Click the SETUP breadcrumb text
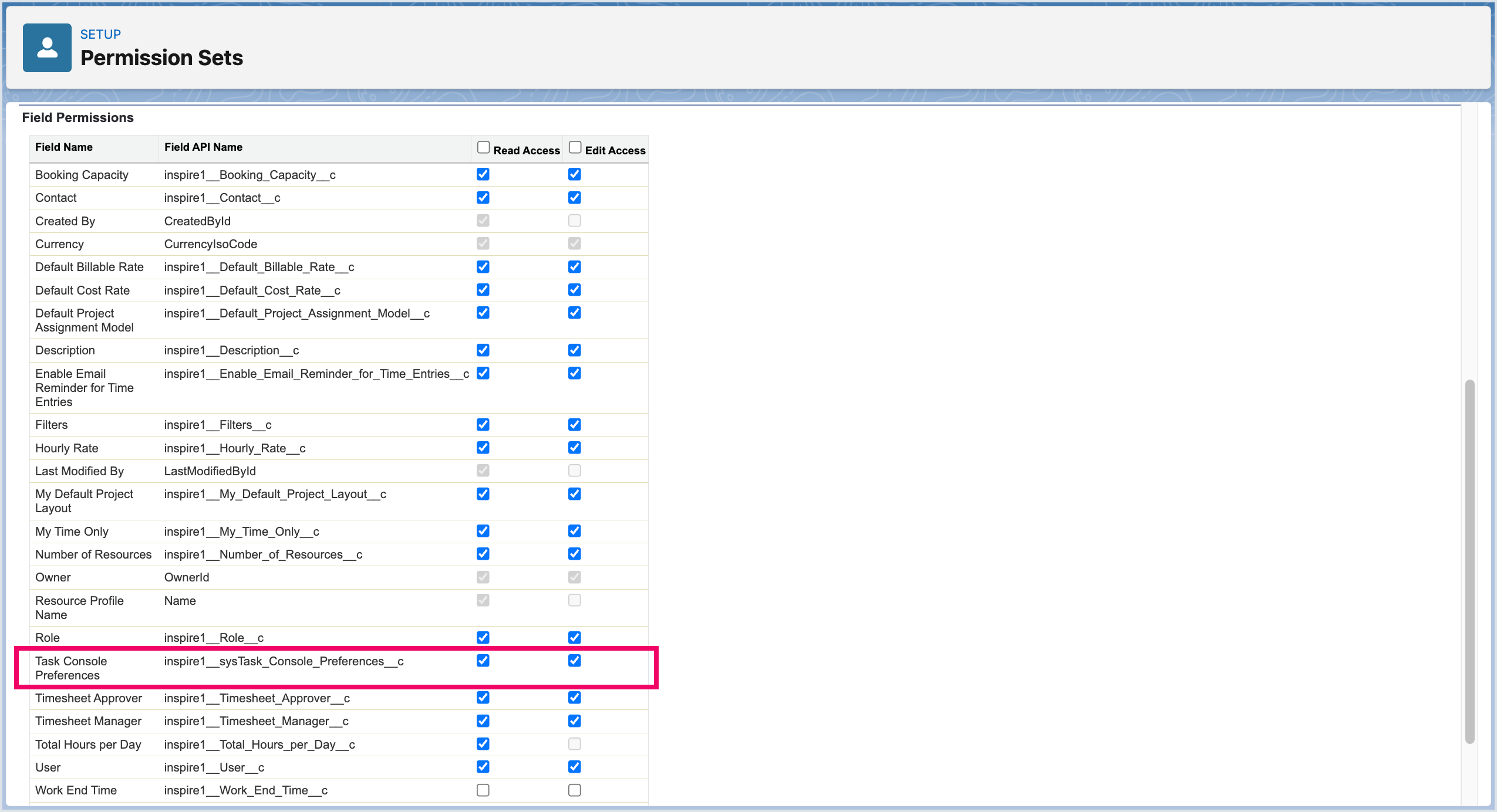The width and height of the screenshot is (1497, 812). [x=100, y=34]
